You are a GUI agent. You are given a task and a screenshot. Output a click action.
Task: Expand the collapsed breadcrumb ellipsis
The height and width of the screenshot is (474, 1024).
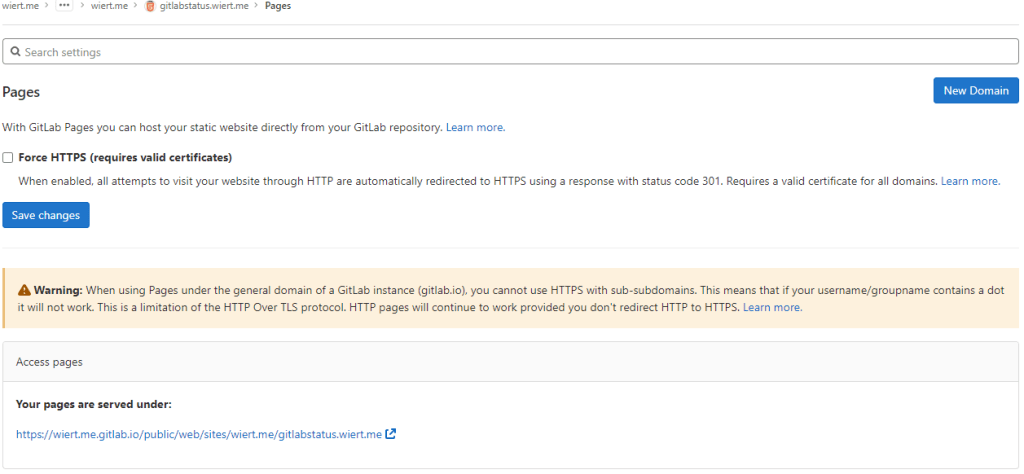(65, 6)
